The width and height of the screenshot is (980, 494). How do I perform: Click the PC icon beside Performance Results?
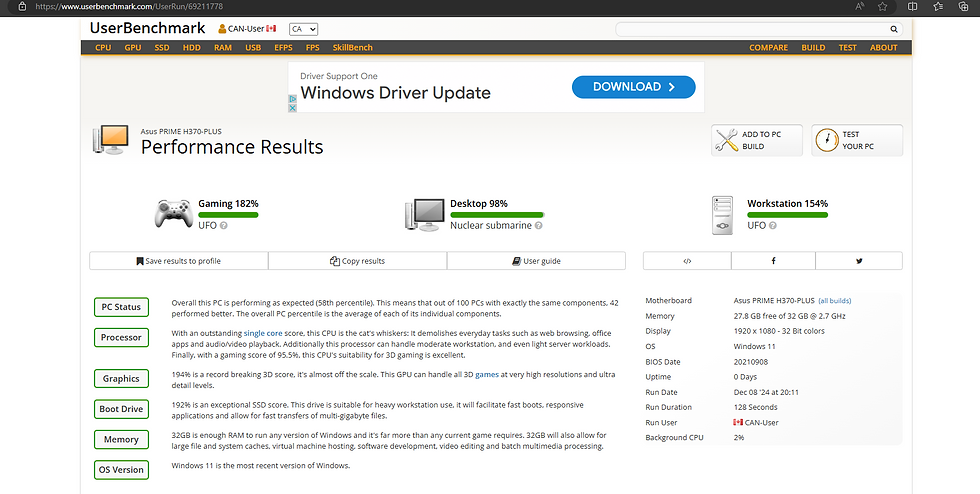[111, 140]
